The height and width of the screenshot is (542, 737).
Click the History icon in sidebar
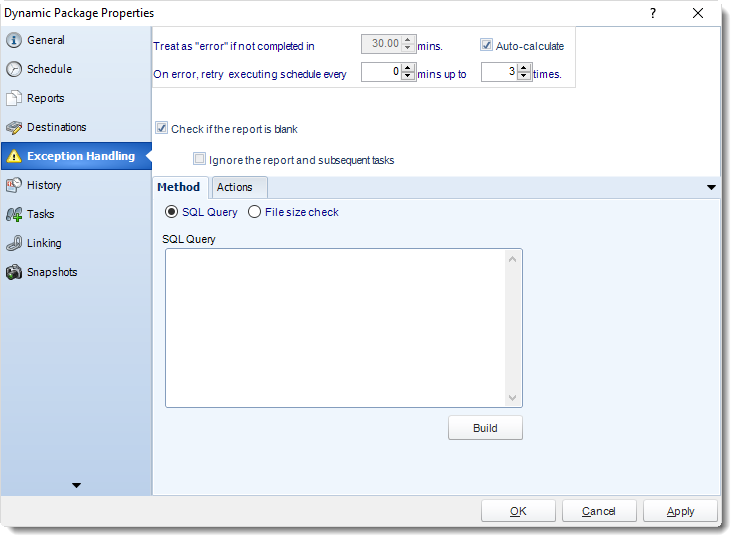pos(14,185)
